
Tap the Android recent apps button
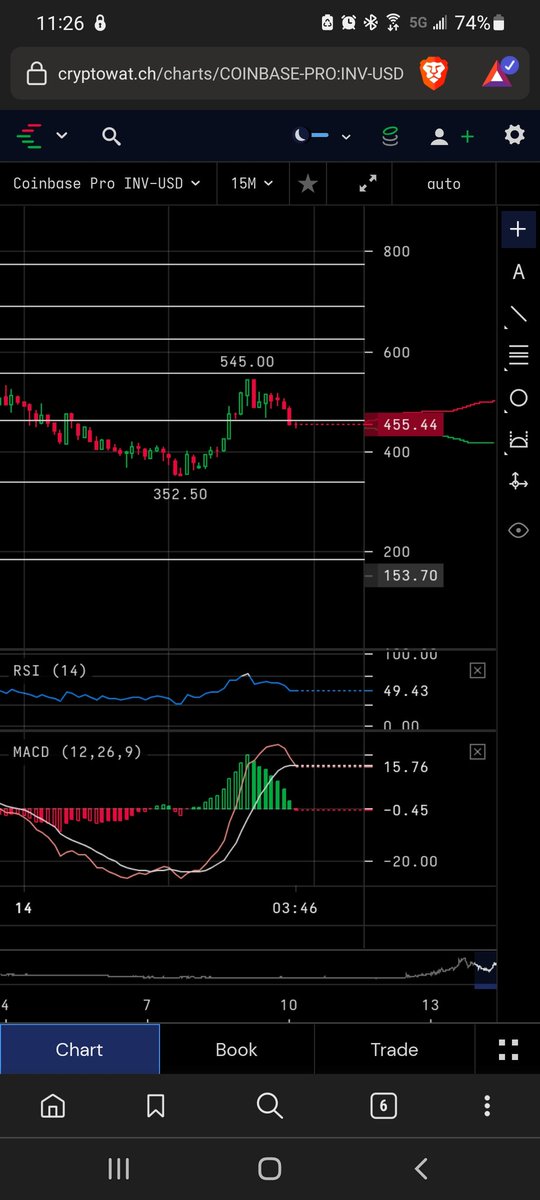pyautogui.click(x=118, y=1168)
